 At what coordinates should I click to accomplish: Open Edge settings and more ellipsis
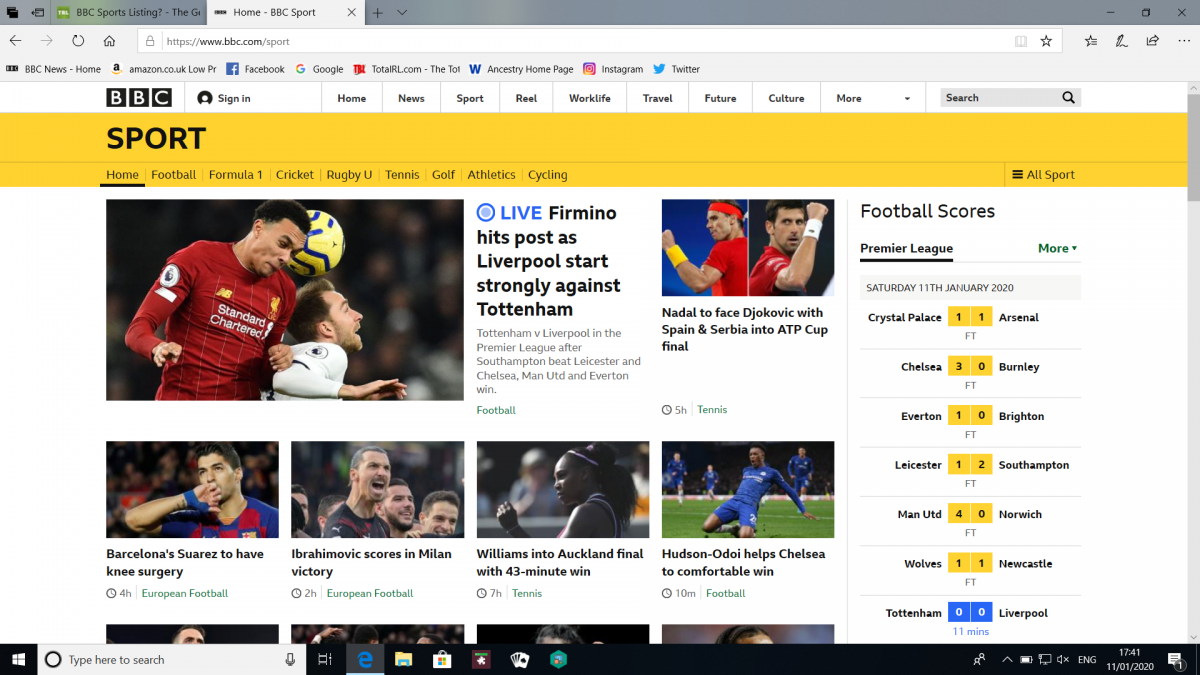tap(1182, 41)
